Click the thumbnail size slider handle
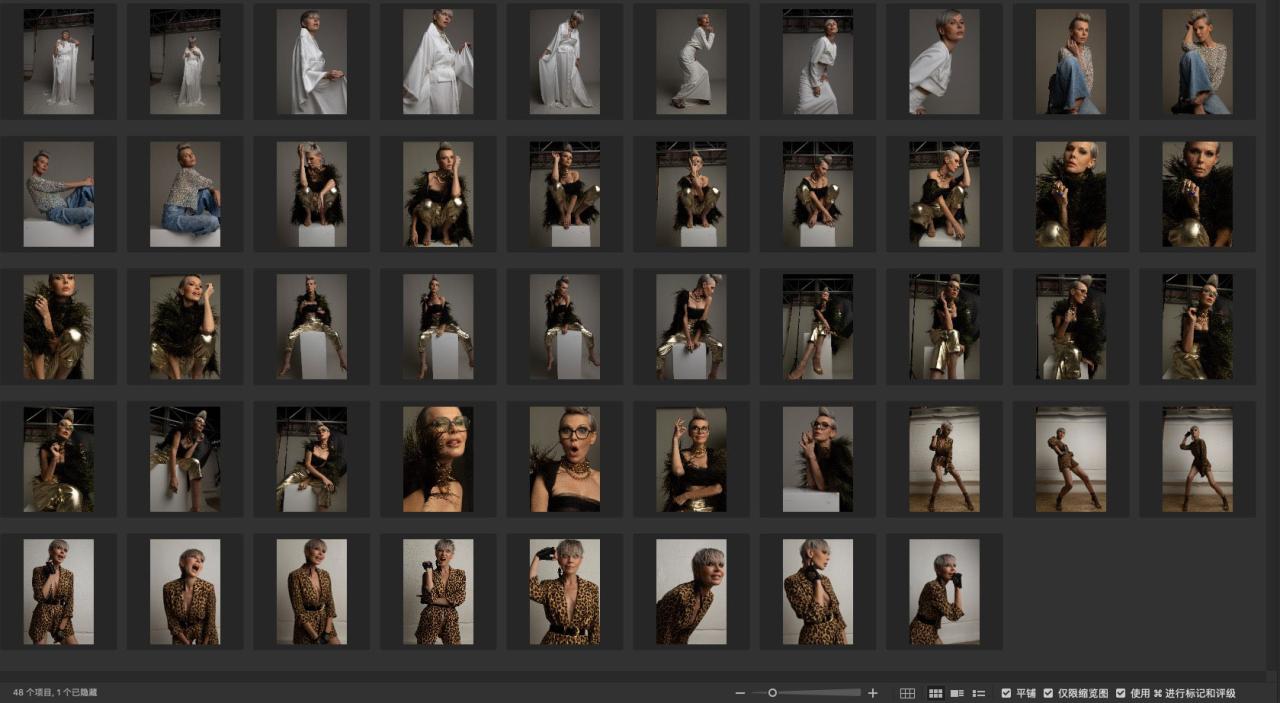The image size is (1280, 703). click(772, 693)
